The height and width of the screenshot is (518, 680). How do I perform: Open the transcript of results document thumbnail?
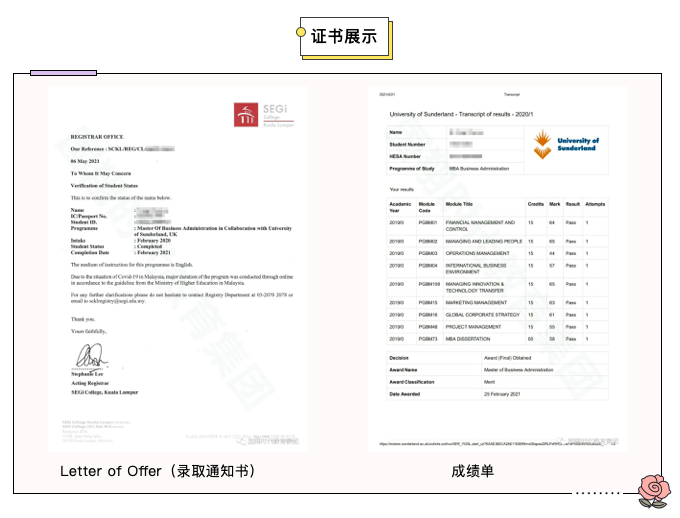pyautogui.click(x=497, y=269)
